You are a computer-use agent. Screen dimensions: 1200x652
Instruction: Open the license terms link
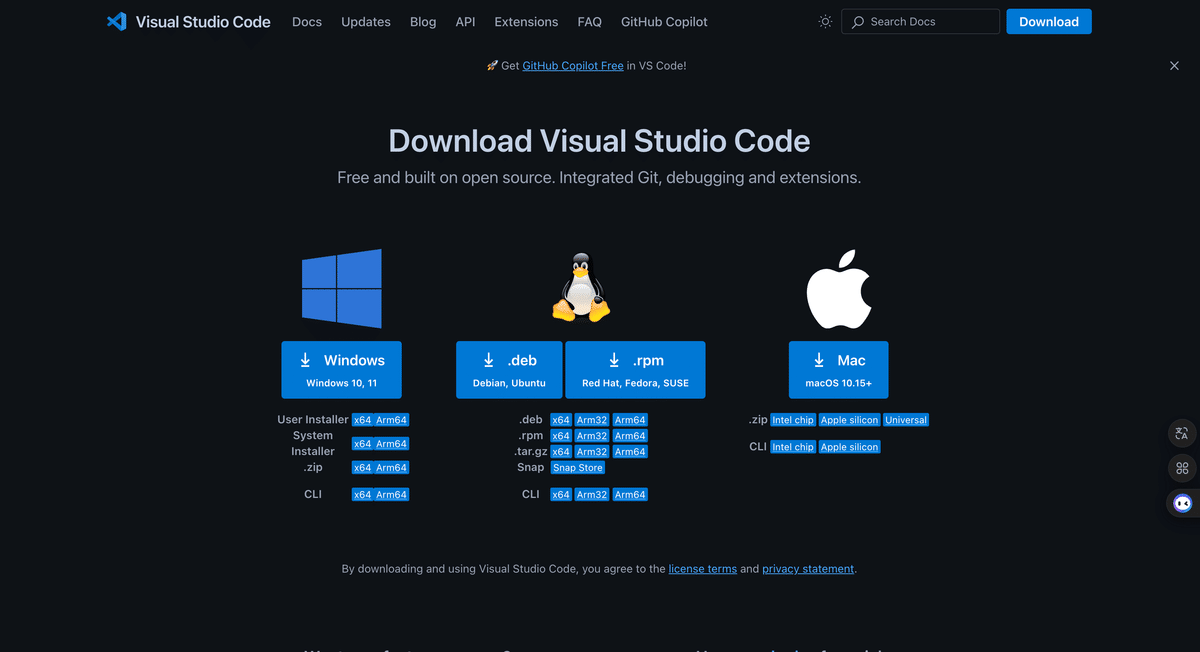click(x=703, y=569)
